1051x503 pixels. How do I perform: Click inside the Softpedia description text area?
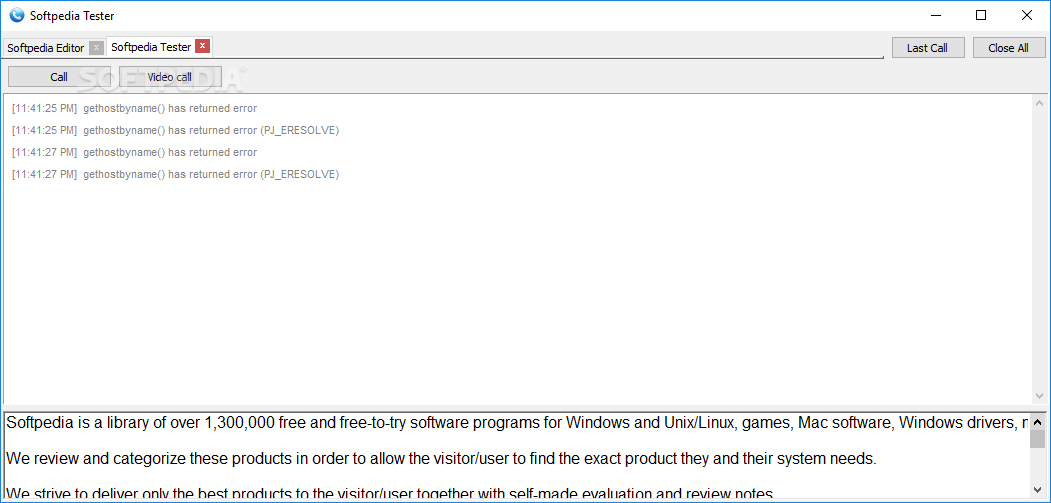point(500,458)
